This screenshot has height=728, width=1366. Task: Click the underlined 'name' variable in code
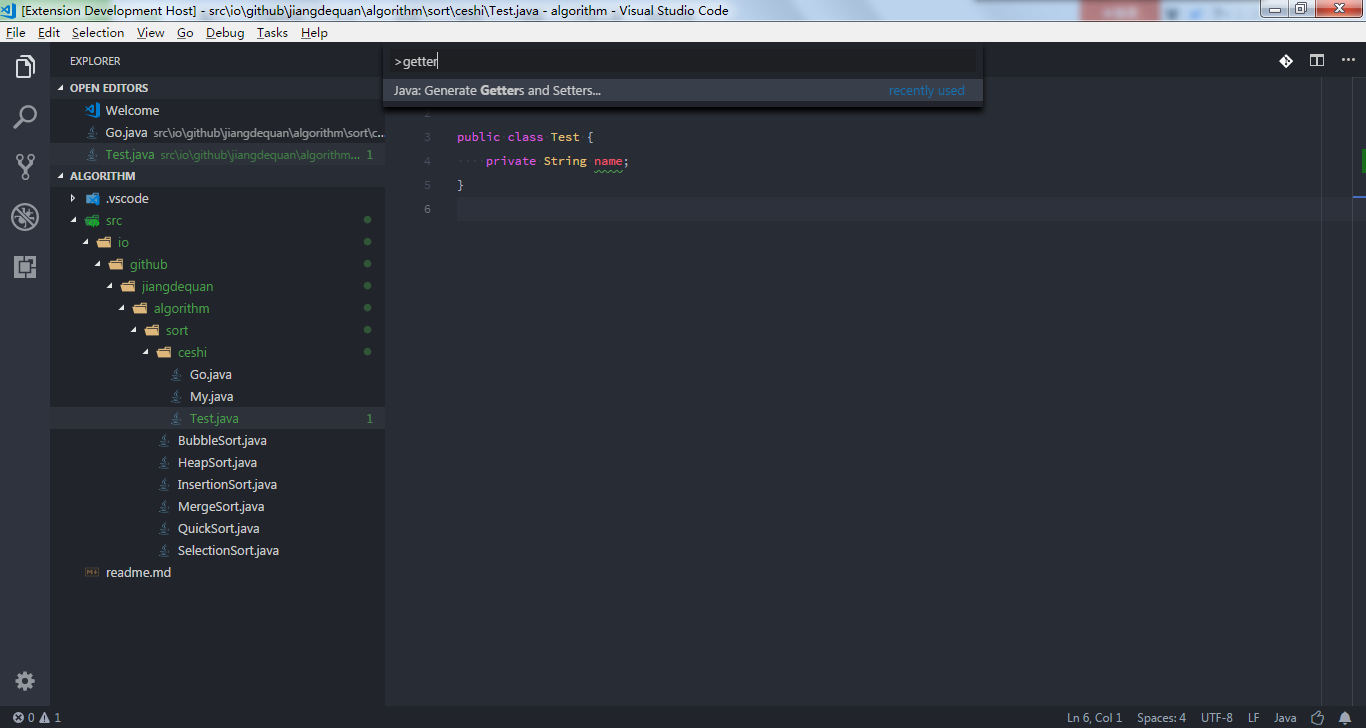tap(608, 161)
